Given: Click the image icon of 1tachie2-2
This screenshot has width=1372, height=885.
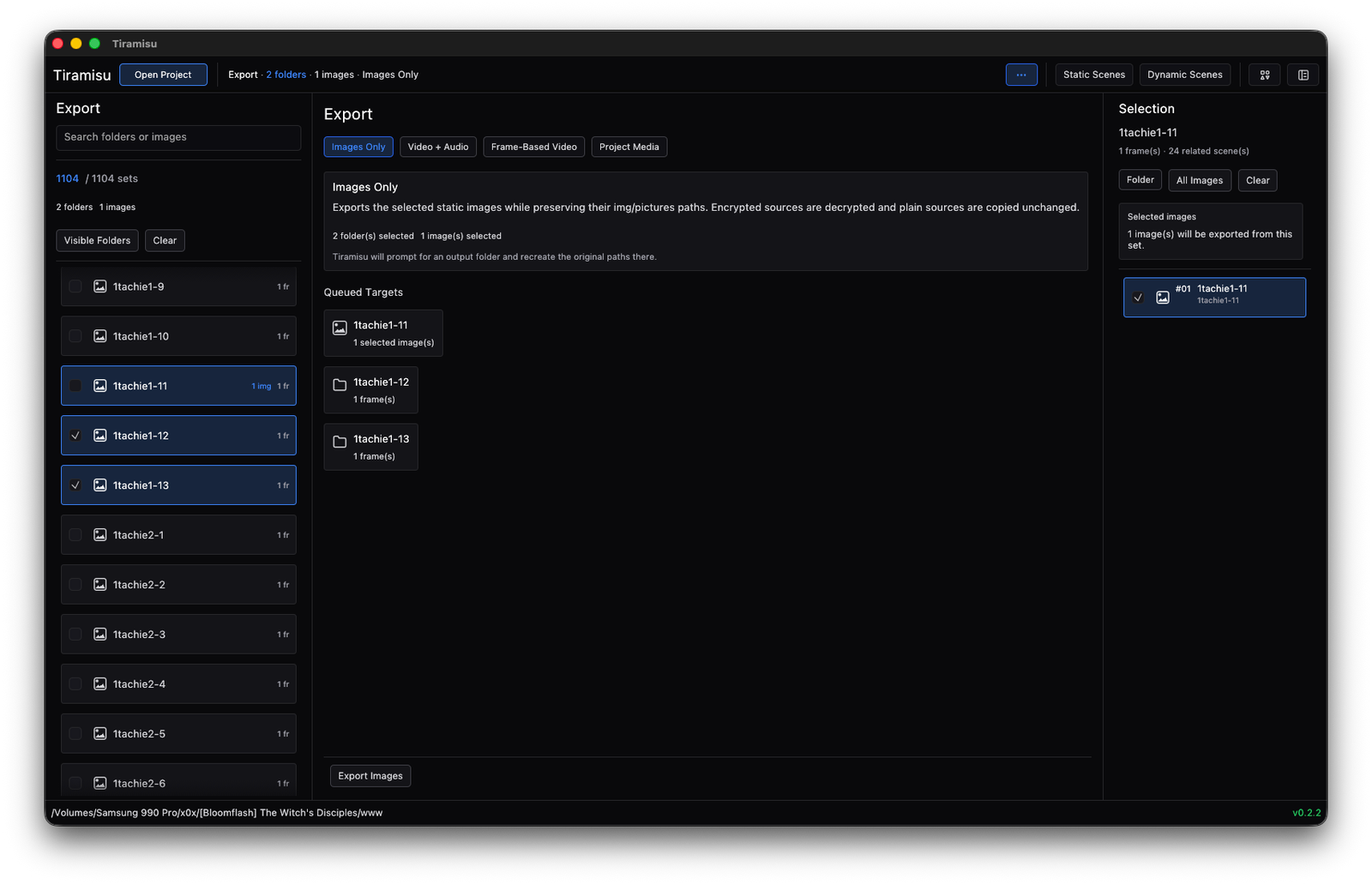Looking at the screenshot, I should (100, 585).
